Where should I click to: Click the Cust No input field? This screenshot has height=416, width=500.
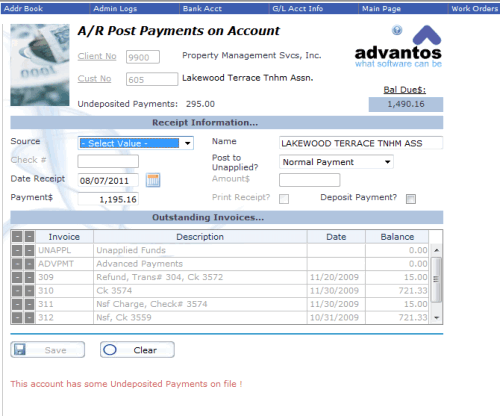pos(152,79)
